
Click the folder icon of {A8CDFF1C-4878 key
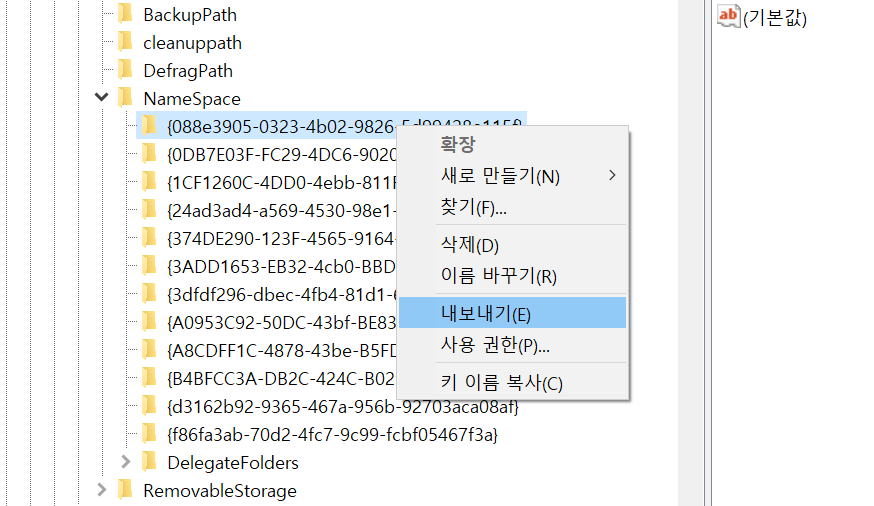(149, 349)
